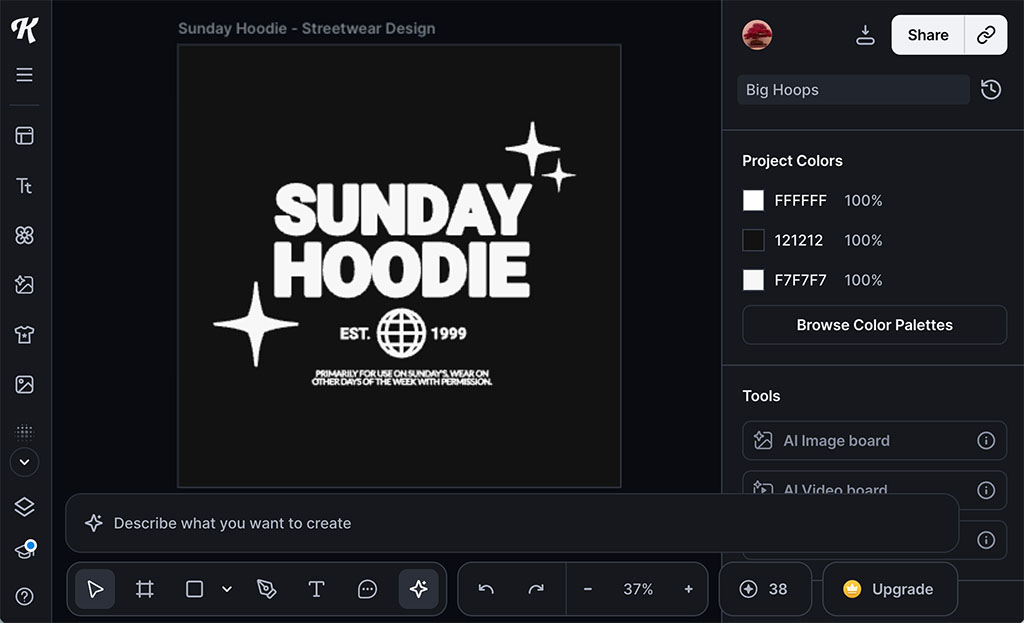Select the Text tool from bottom toolbar
Image resolution: width=1024 pixels, height=623 pixels.
pos(316,589)
